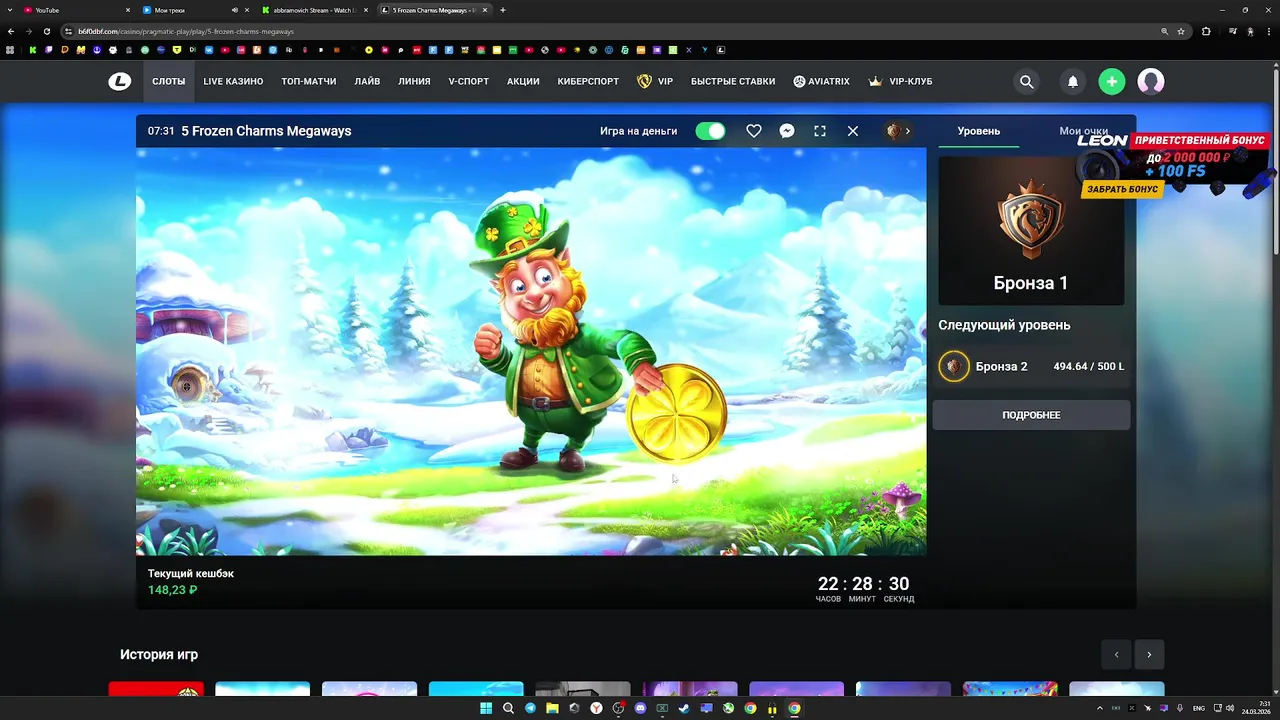Reload the page with the refresh icon

(x=46, y=31)
